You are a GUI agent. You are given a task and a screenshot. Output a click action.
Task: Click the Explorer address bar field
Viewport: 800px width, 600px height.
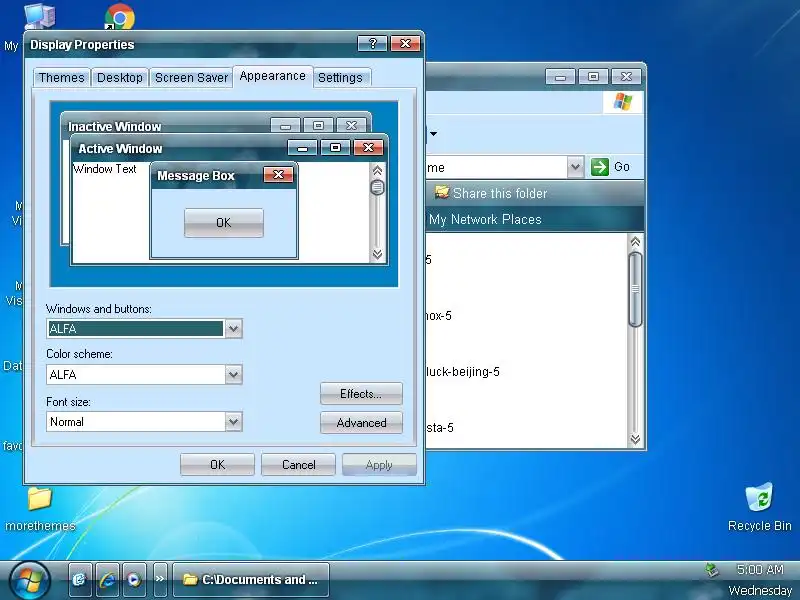(496, 167)
